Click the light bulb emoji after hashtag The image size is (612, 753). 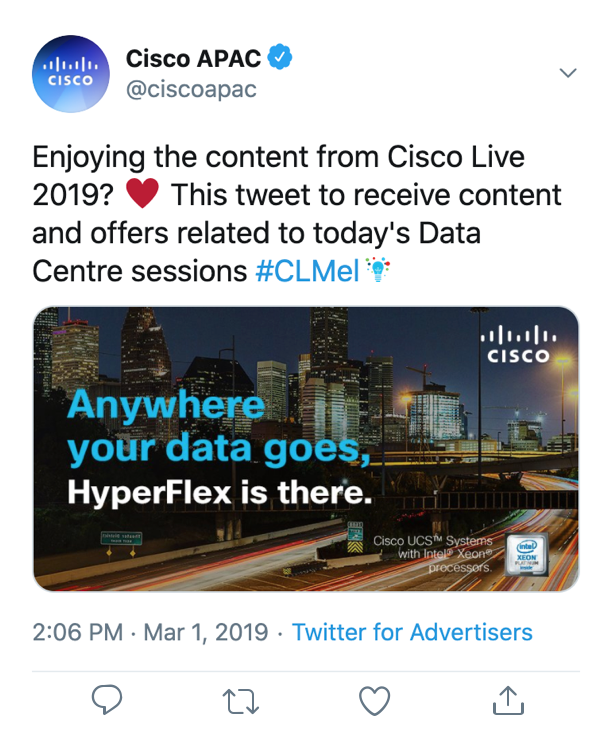coord(378,270)
